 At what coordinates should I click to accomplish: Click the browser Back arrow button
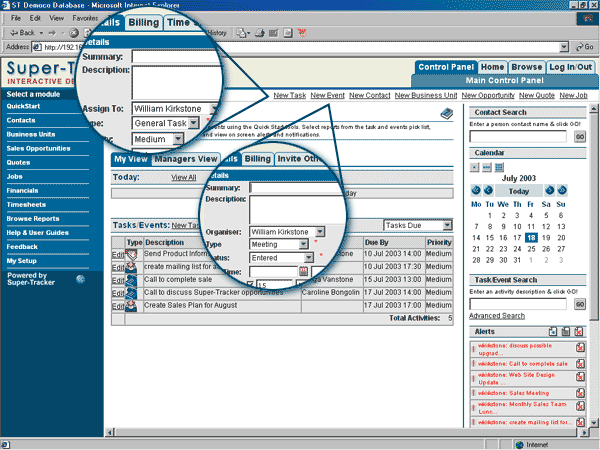[x=22, y=33]
